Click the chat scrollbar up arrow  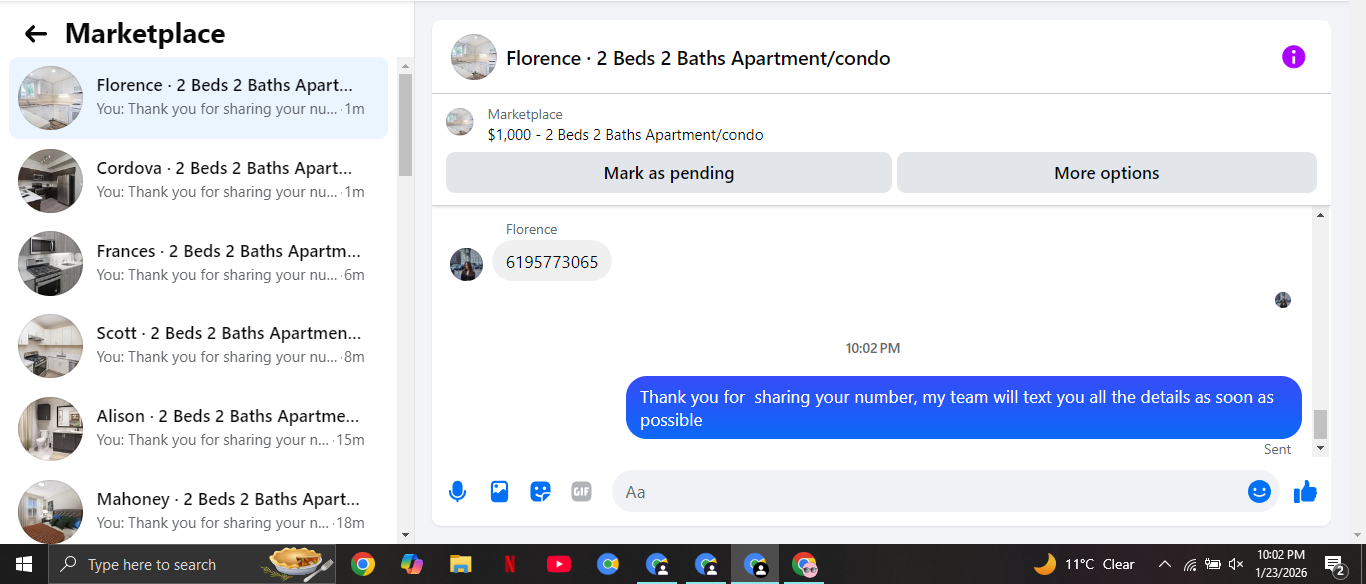point(1320,215)
